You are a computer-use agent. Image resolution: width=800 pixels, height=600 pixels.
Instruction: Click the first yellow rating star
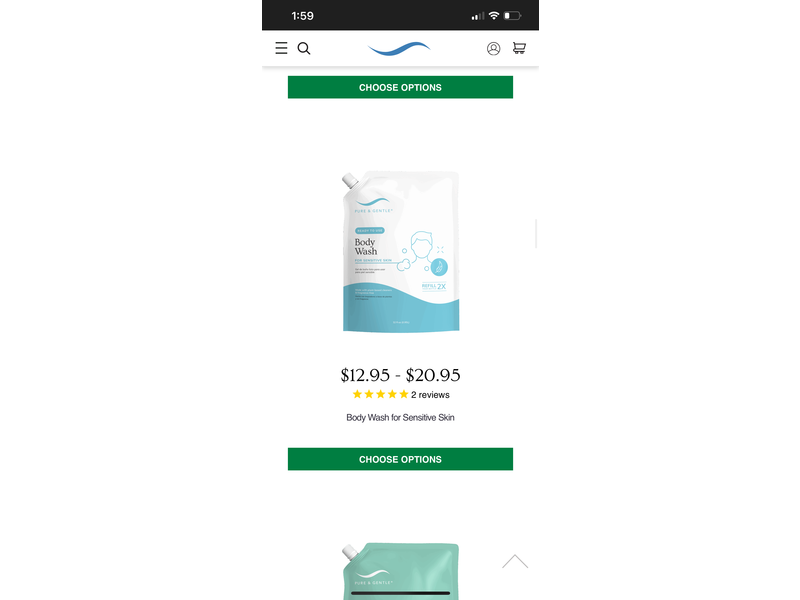(x=357, y=394)
